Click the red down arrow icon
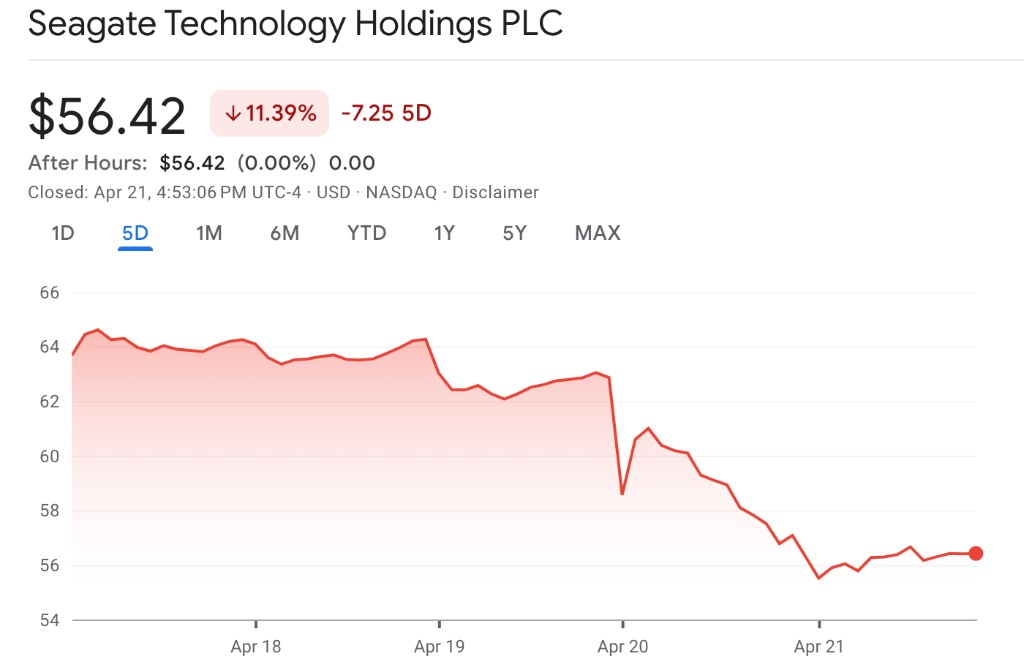Image resolution: width=1024 pixels, height=669 pixels. [x=233, y=114]
